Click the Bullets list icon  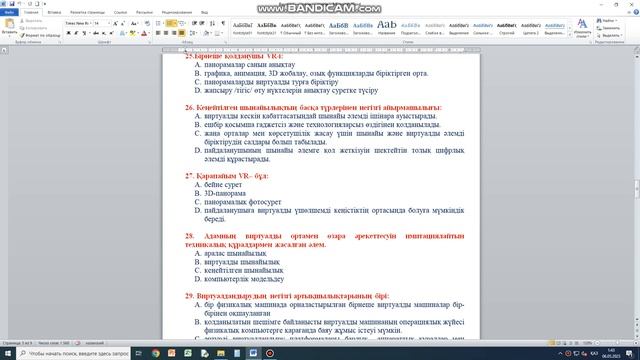coord(158,23)
